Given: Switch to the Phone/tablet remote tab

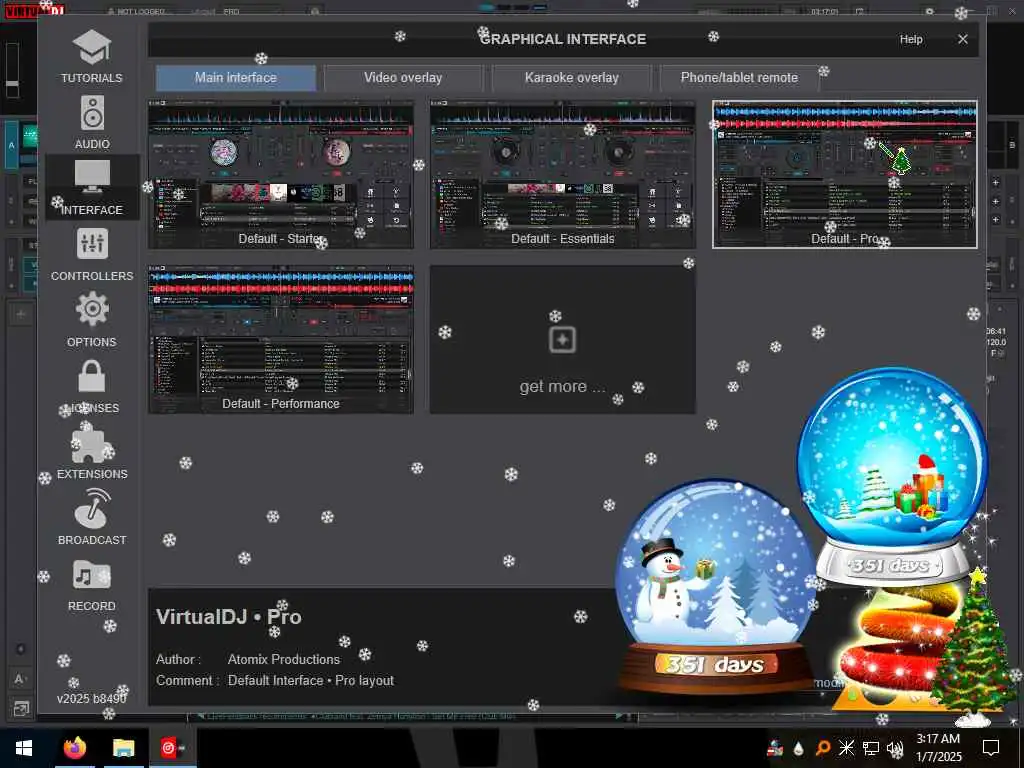Looking at the screenshot, I should (739, 78).
